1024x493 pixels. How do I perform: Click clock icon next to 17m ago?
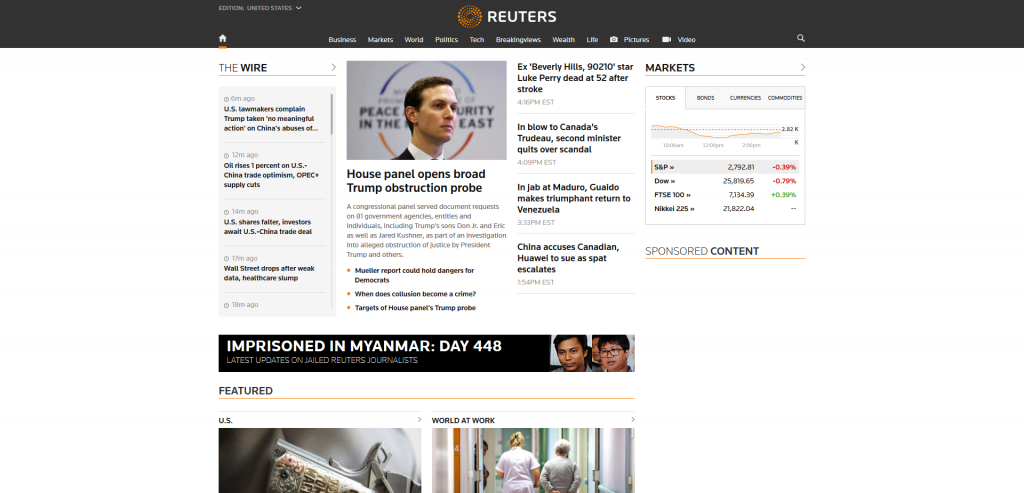pyautogui.click(x=227, y=259)
